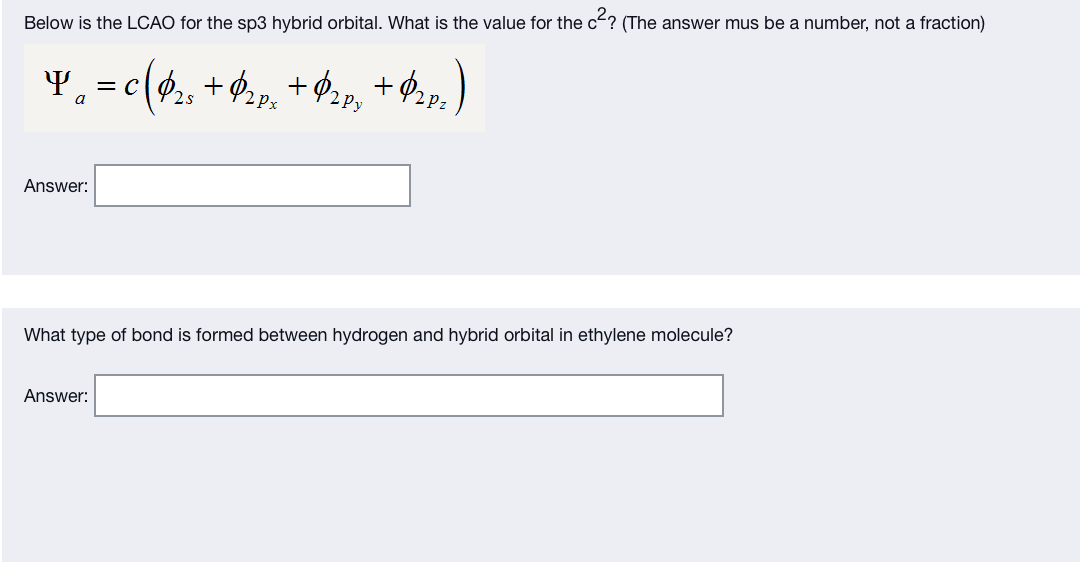The image size is (1080, 562).
Task: Select the LCAO equation image
Action: coord(254,88)
